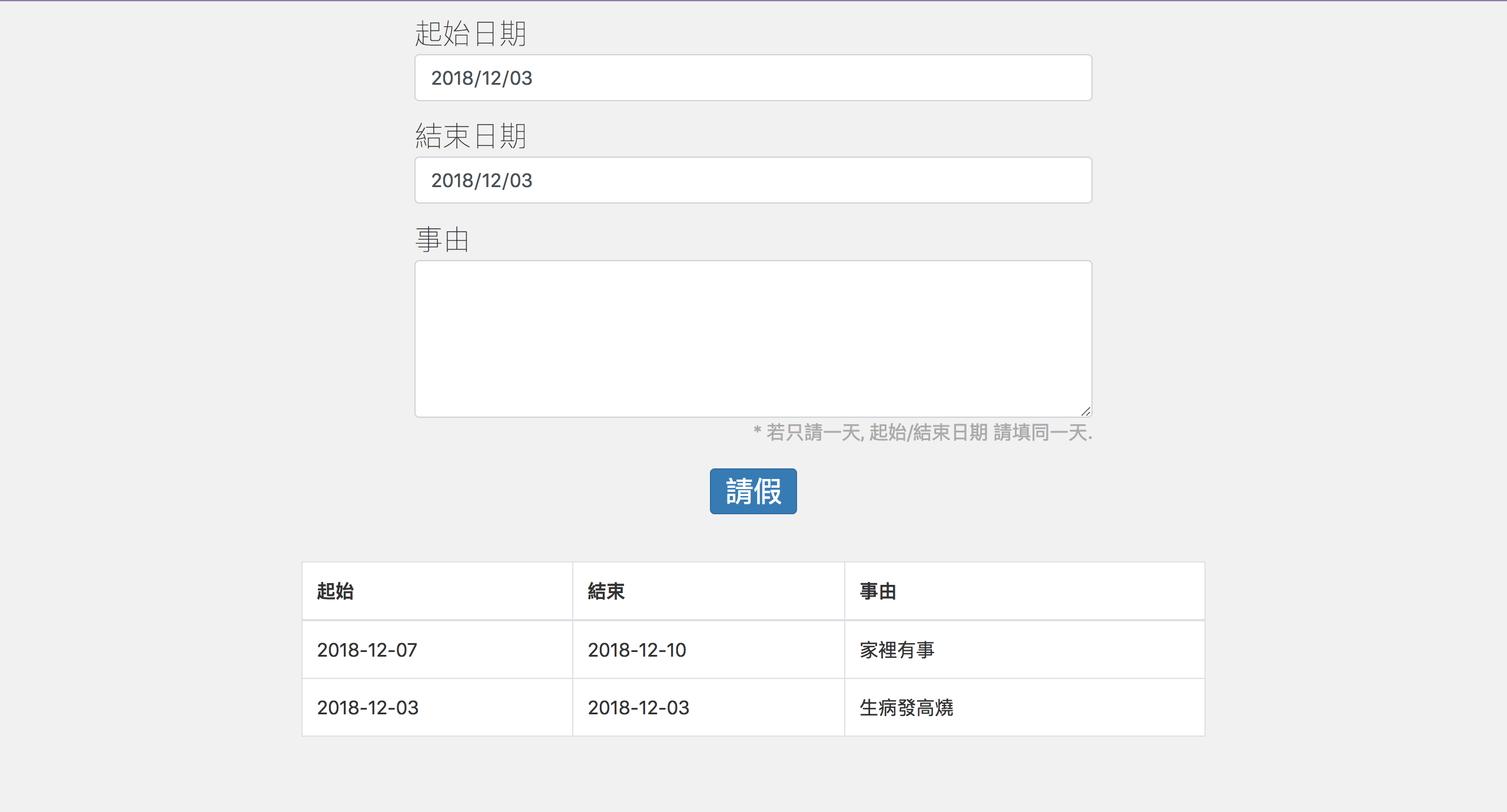Click the 家裡有事 reason cell
This screenshot has height=812, width=1507.
tap(897, 650)
